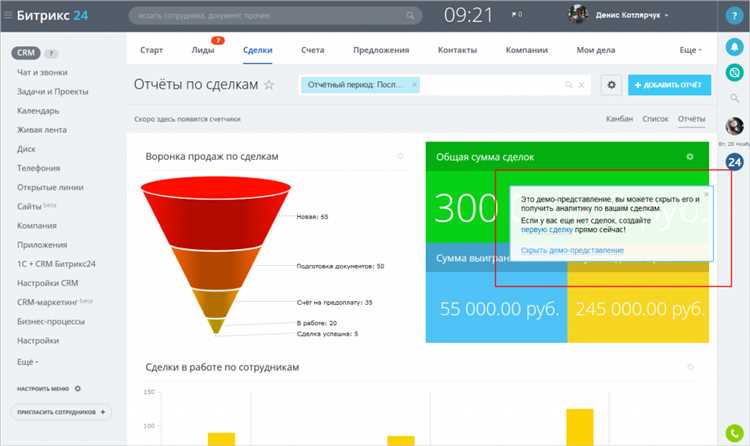Open Бизнес-процессы in the left menu
This screenshot has width=750, height=446.
[51, 321]
